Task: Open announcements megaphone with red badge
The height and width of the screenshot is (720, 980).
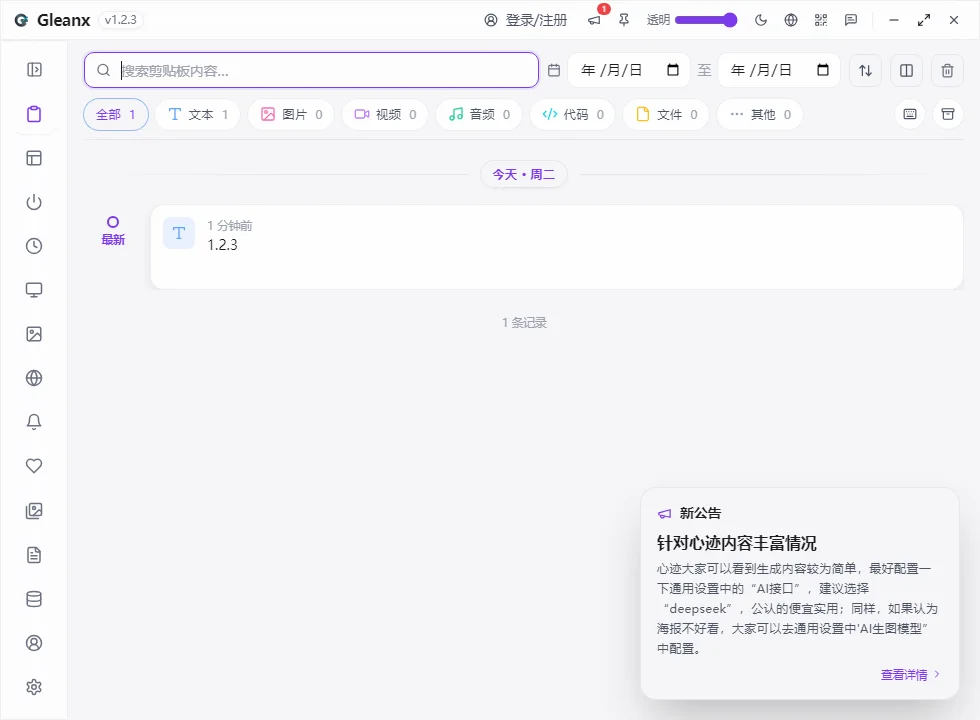Action: (594, 20)
